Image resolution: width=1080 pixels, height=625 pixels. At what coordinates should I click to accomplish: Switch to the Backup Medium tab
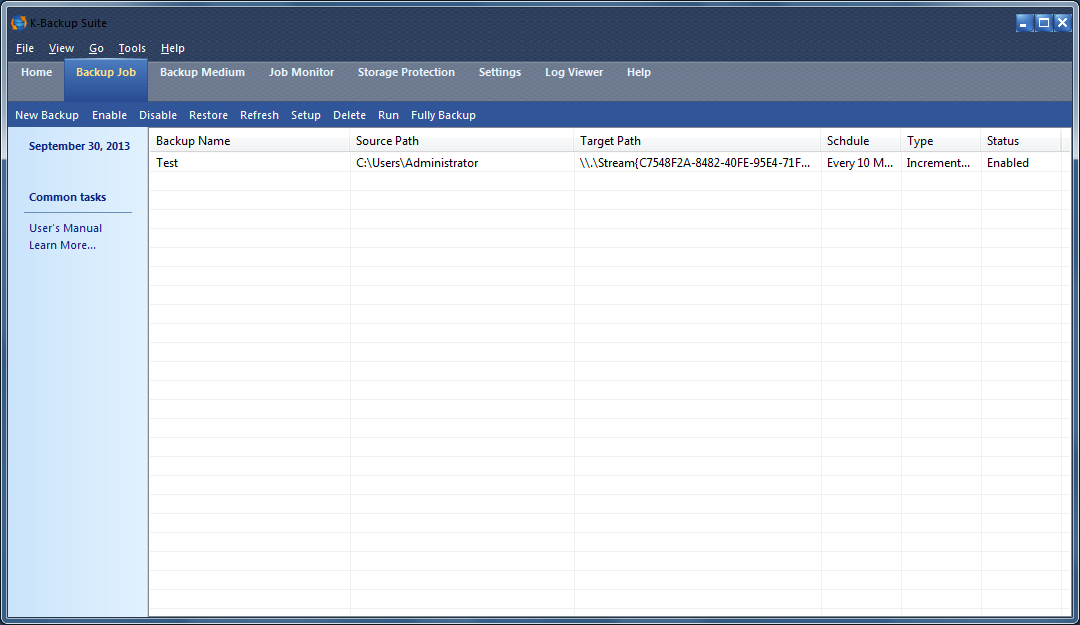[202, 72]
